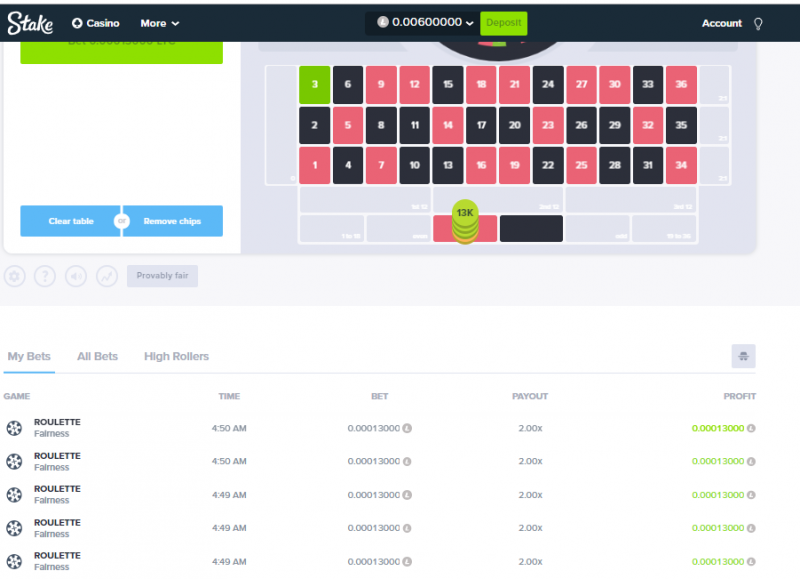Click LTC coin icon beside first bet amount
This screenshot has width=800, height=579.
pyautogui.click(x=407, y=428)
